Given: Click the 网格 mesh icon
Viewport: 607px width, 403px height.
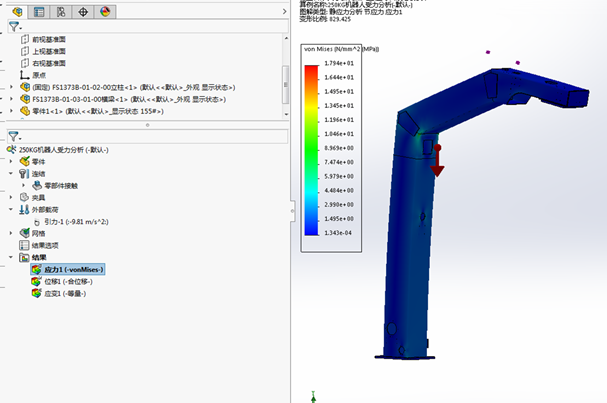Looking at the screenshot, I should click(x=25, y=233).
